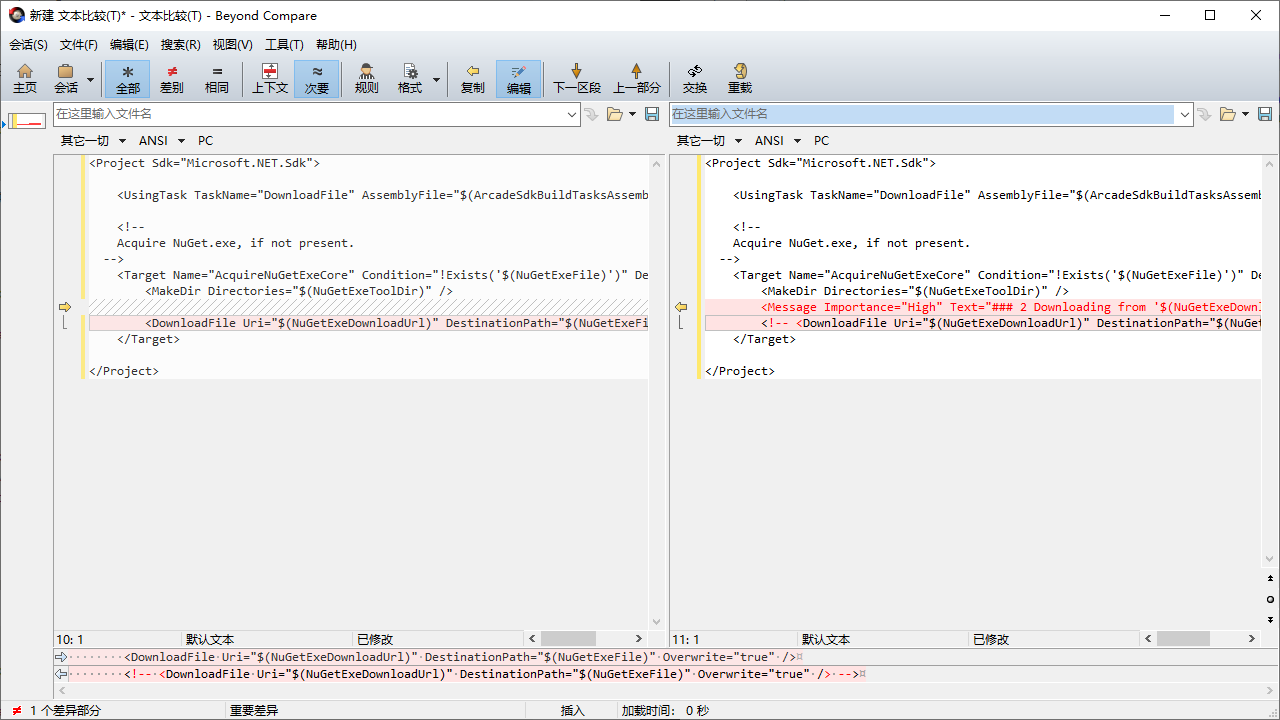Go to 上一部分 (Previous Part)
Viewport: 1280px width, 720px height.
coord(635,79)
